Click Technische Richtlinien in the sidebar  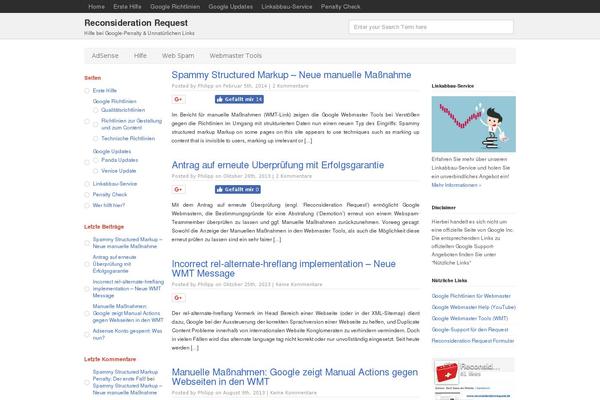click(x=128, y=139)
